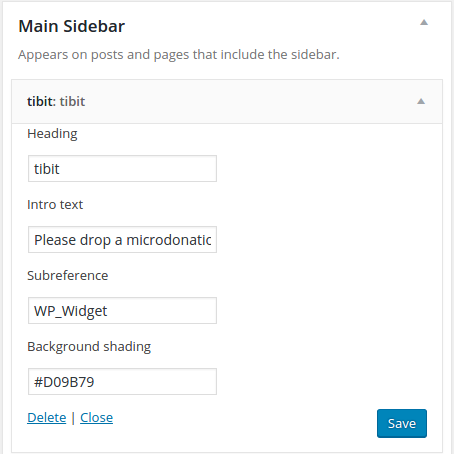Image resolution: width=454 pixels, height=454 pixels.
Task: Click the Background shading label
Action: pos(89,347)
